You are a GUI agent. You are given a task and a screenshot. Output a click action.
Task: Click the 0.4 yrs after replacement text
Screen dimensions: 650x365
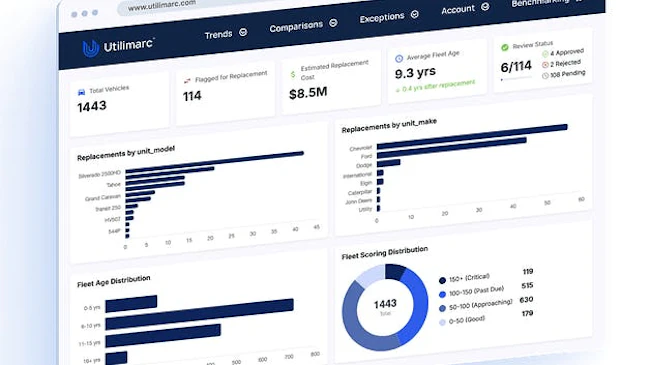tap(439, 85)
